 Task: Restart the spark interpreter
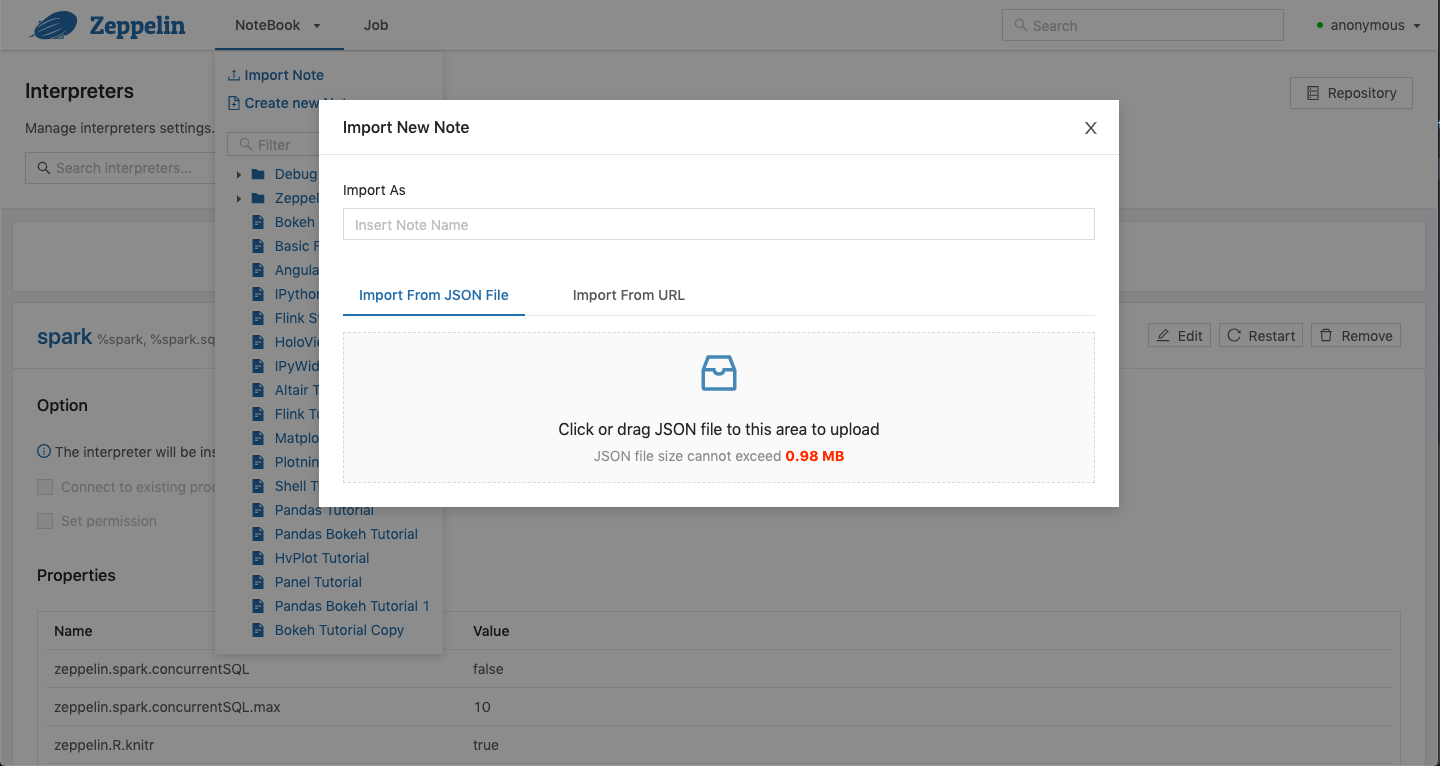click(x=1261, y=336)
